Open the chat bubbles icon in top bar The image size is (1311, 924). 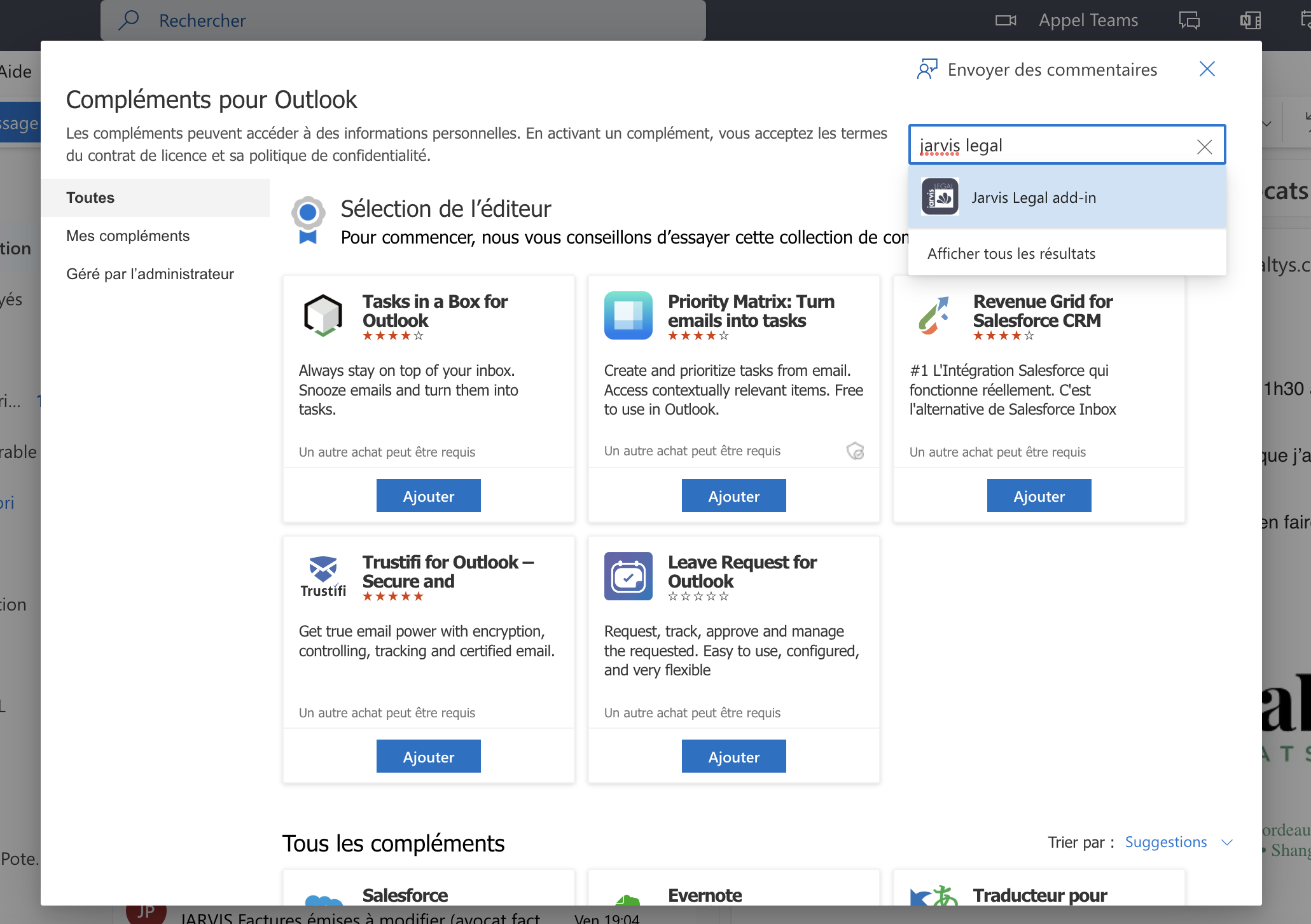point(1189,20)
